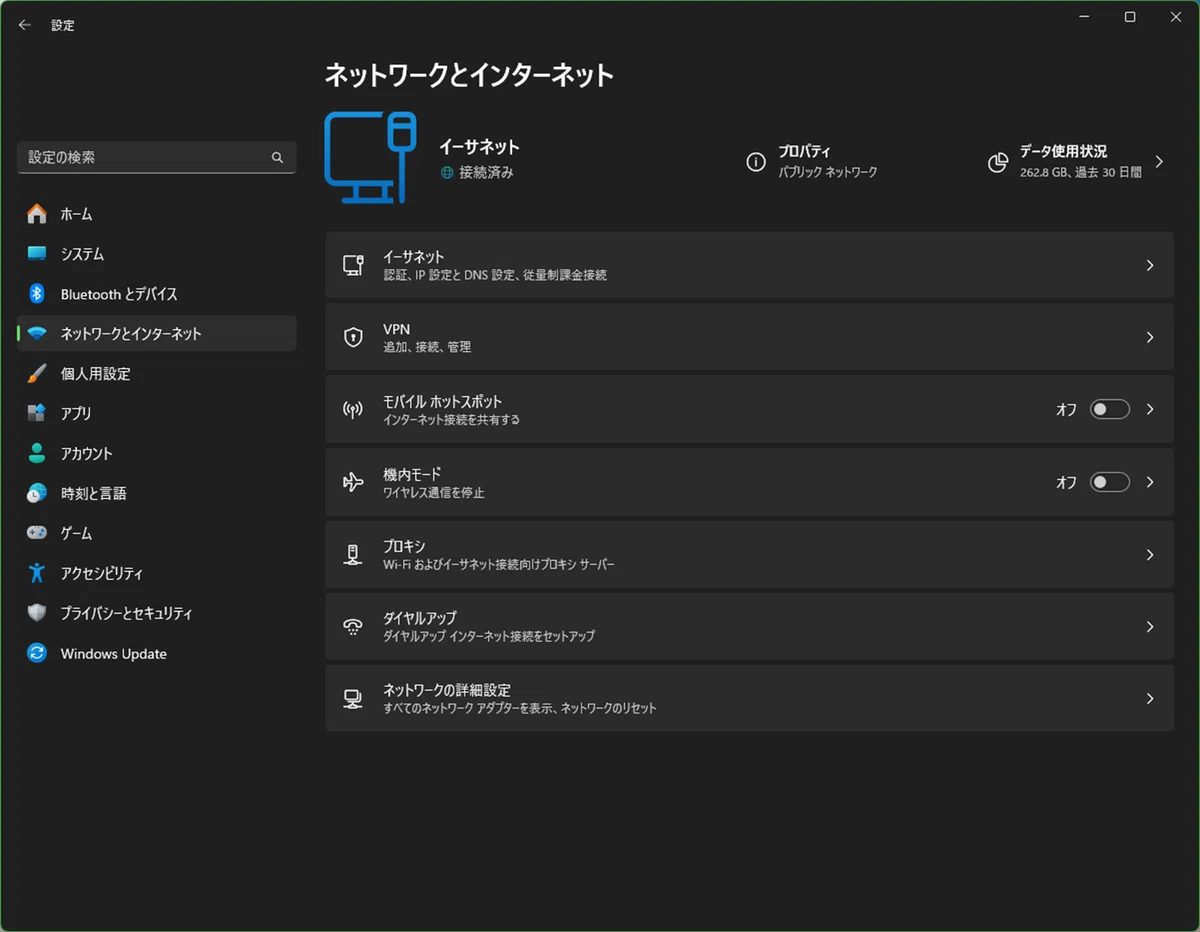Image resolution: width=1200 pixels, height=932 pixels.
Task: Click the モバイル ホットスポット antenna icon
Action: [x=353, y=410]
